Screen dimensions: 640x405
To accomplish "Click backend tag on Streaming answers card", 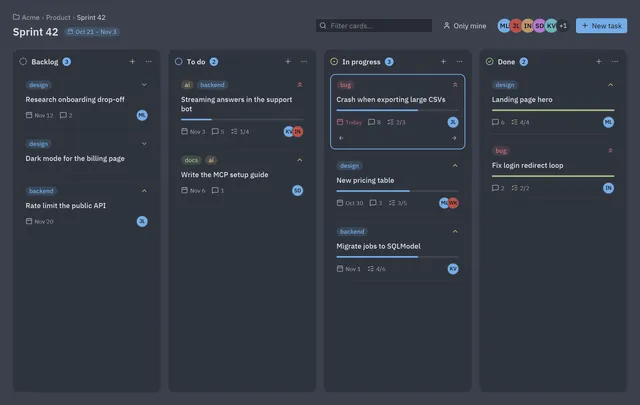I will [212, 85].
